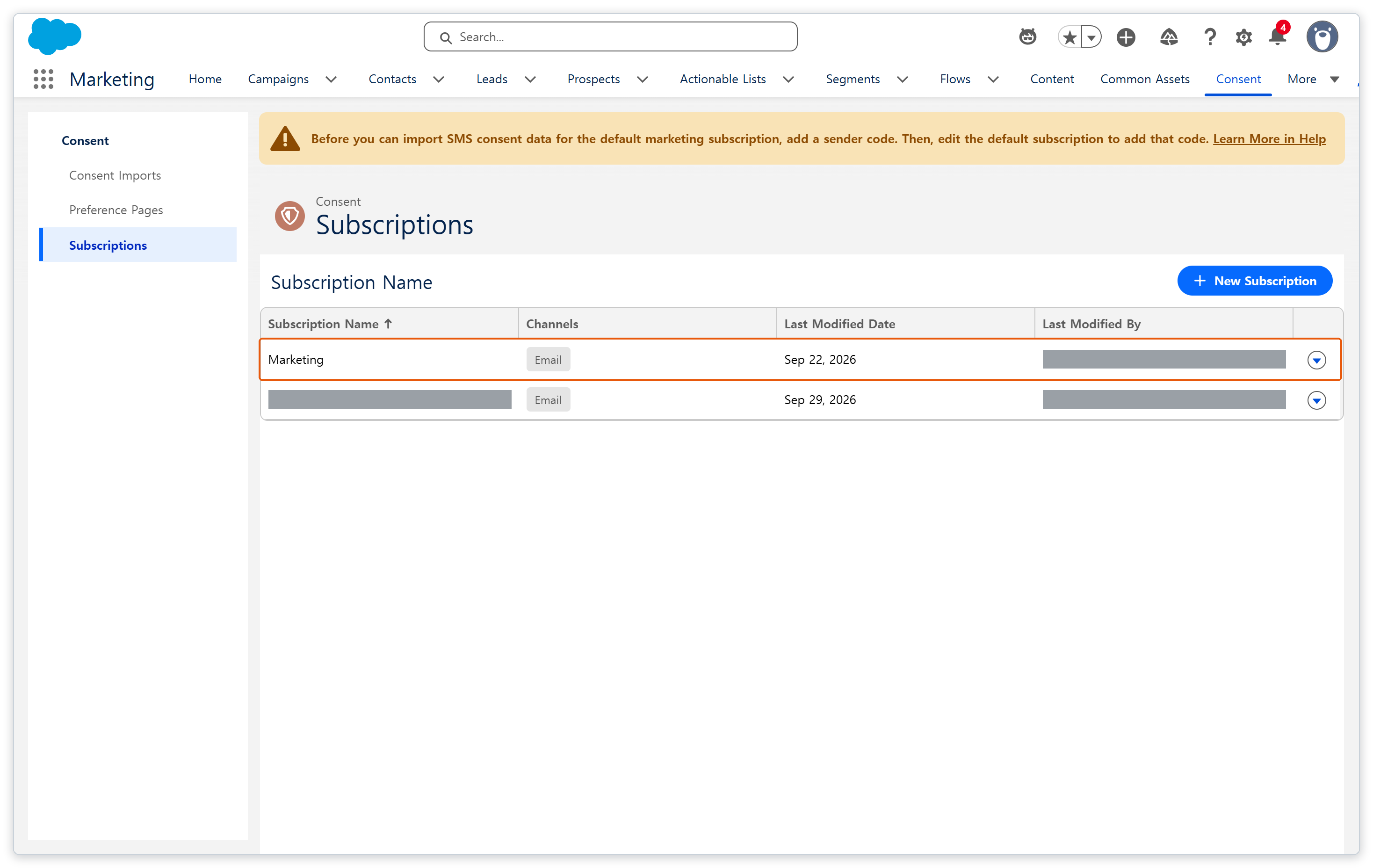Expand the Actionable Lists chevron
The width and height of the screenshot is (1373, 868).
[788, 80]
